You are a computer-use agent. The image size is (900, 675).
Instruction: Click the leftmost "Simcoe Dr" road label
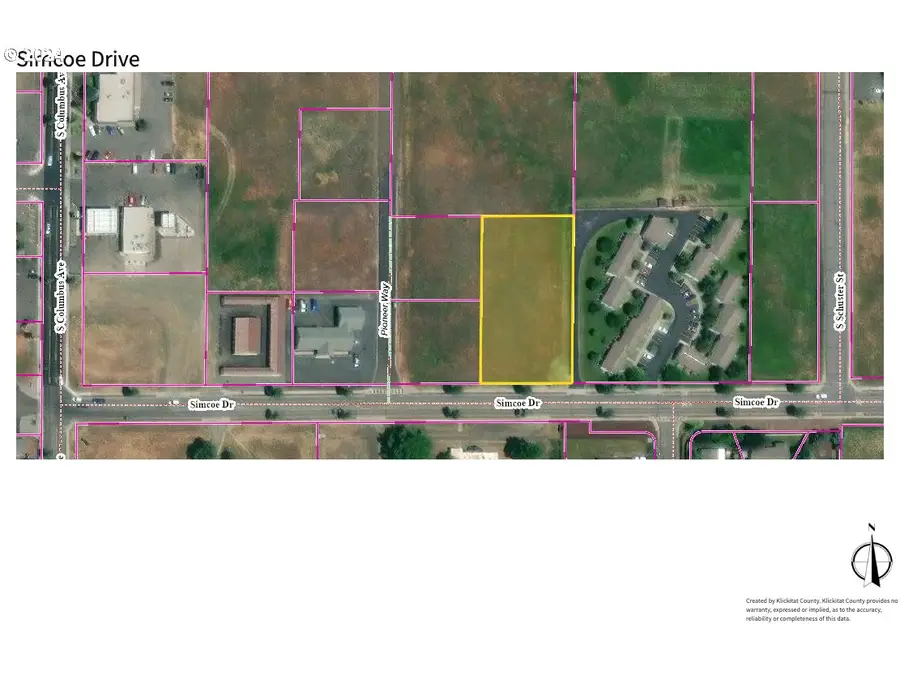(x=212, y=404)
